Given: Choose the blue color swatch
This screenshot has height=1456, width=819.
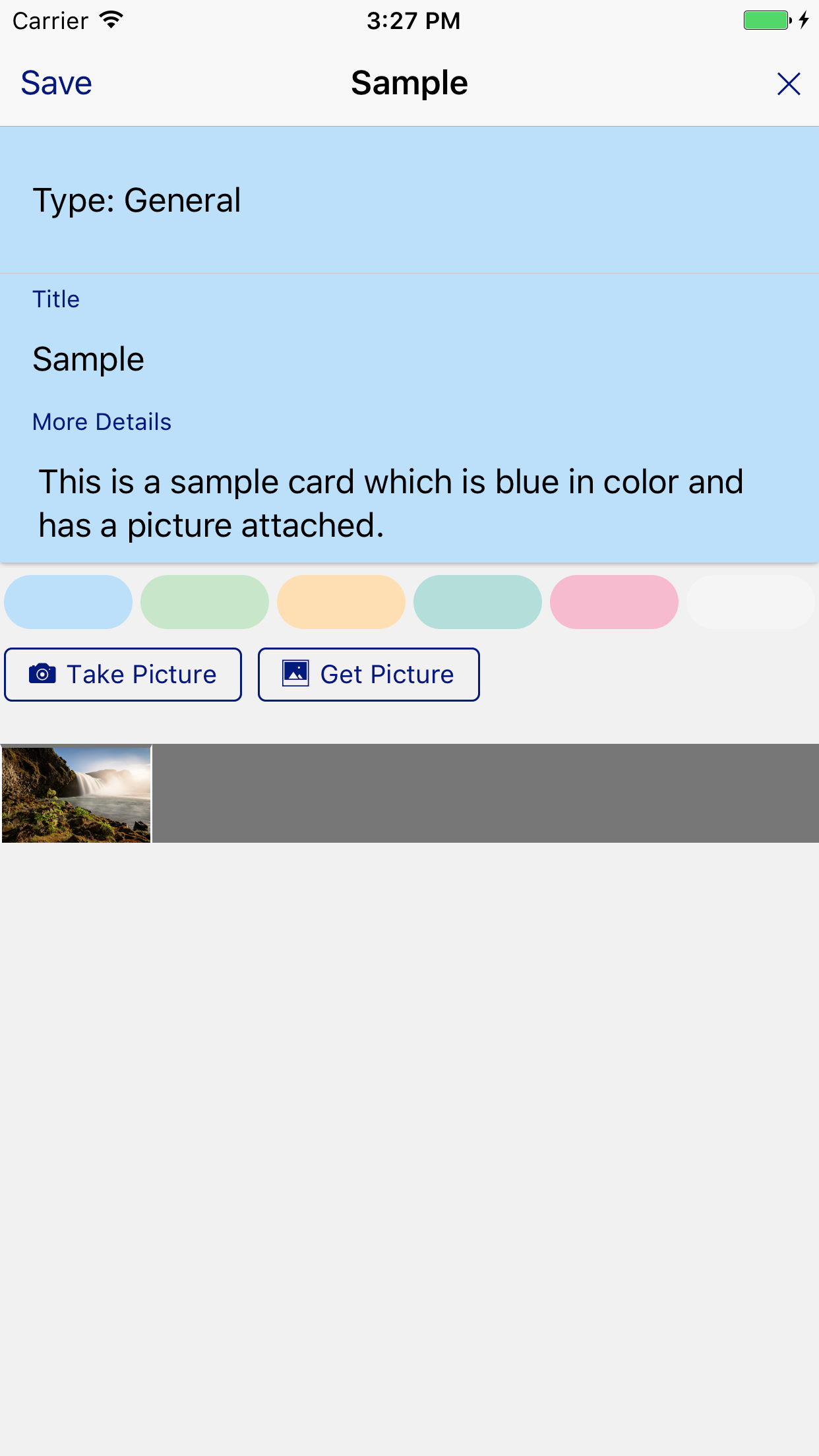Looking at the screenshot, I should coord(69,601).
